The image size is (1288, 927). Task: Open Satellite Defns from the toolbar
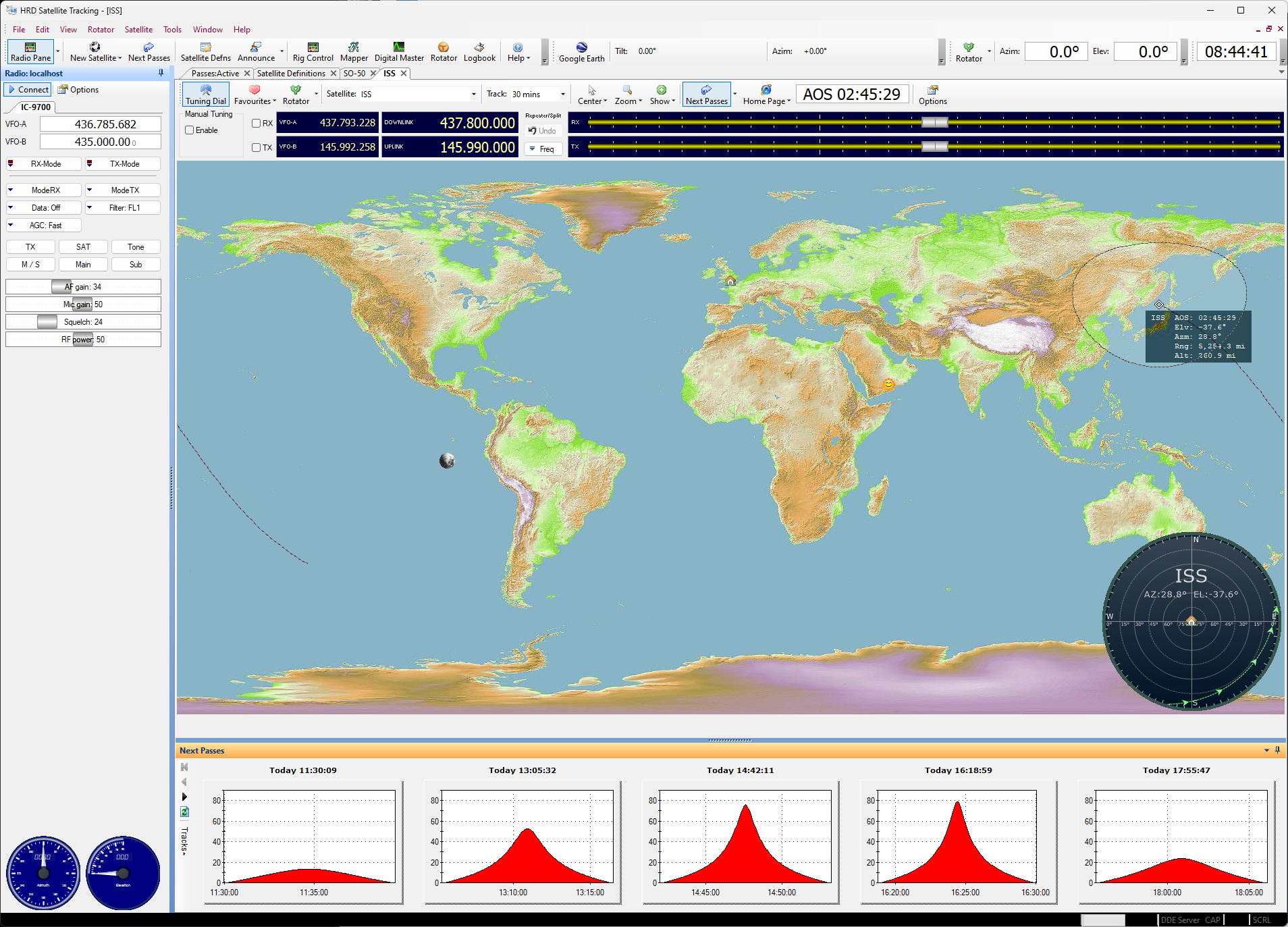pos(205,51)
